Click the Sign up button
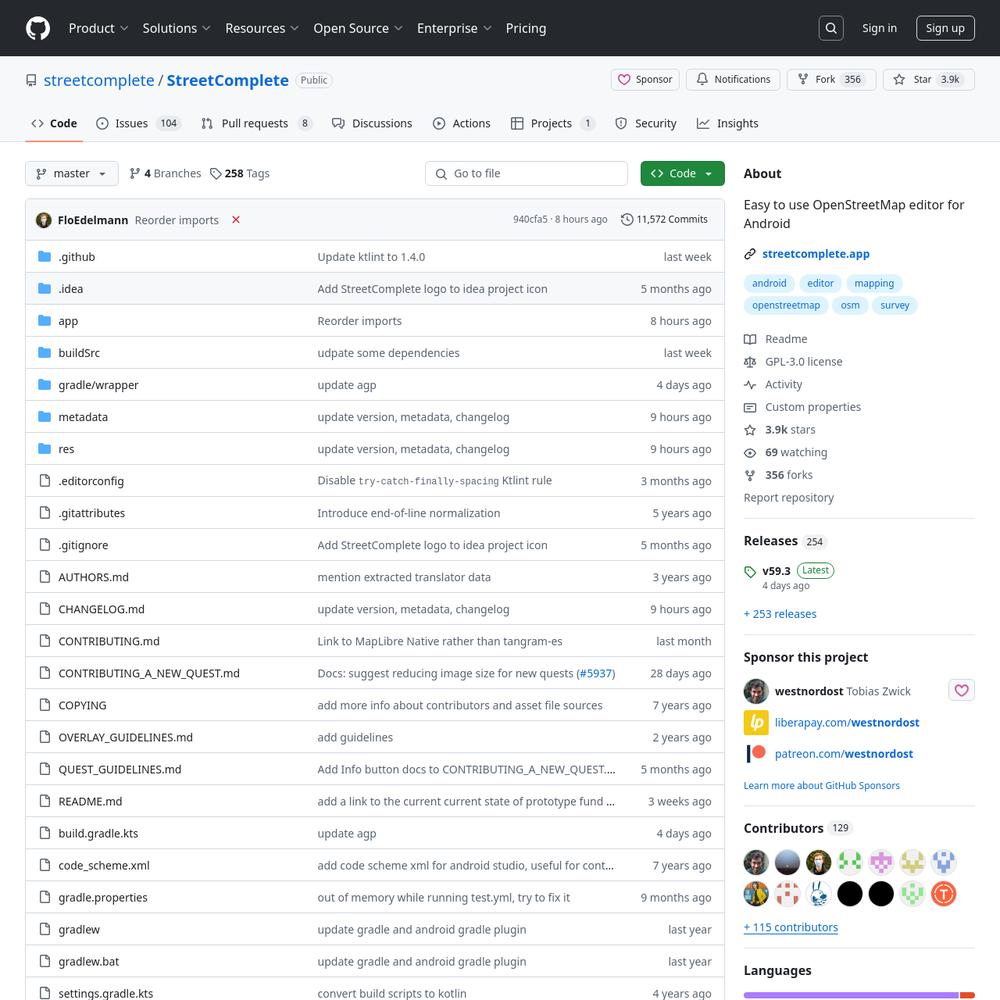 [945, 28]
